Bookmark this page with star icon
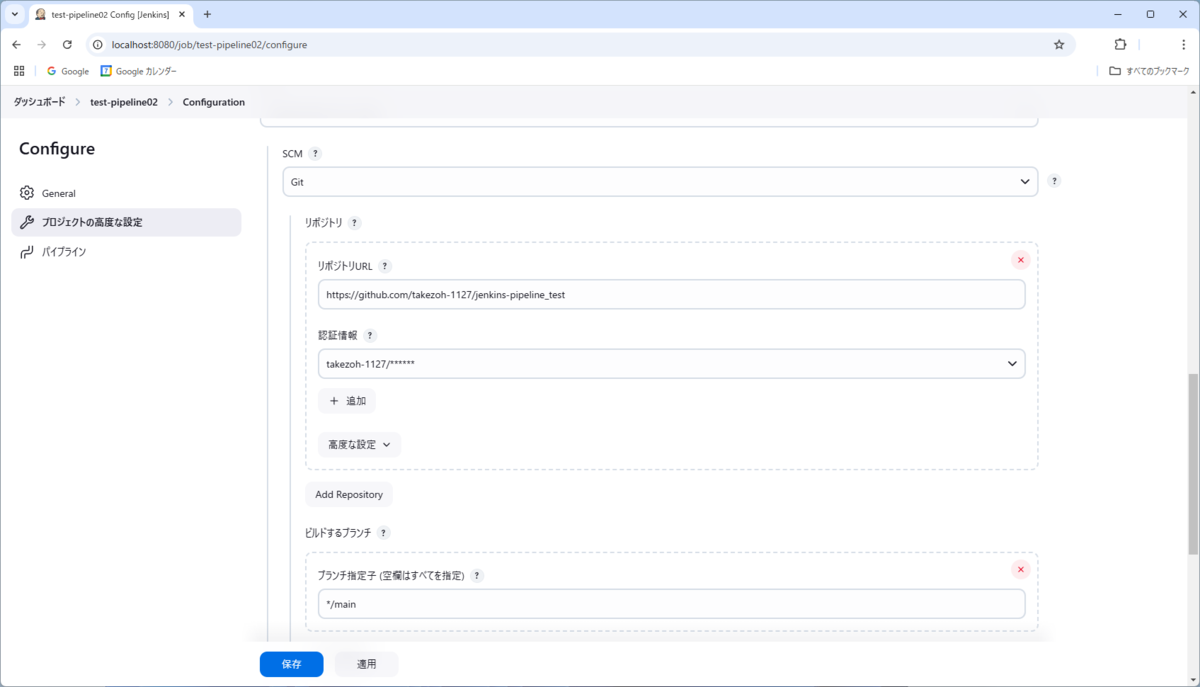 pyautogui.click(x=1059, y=45)
